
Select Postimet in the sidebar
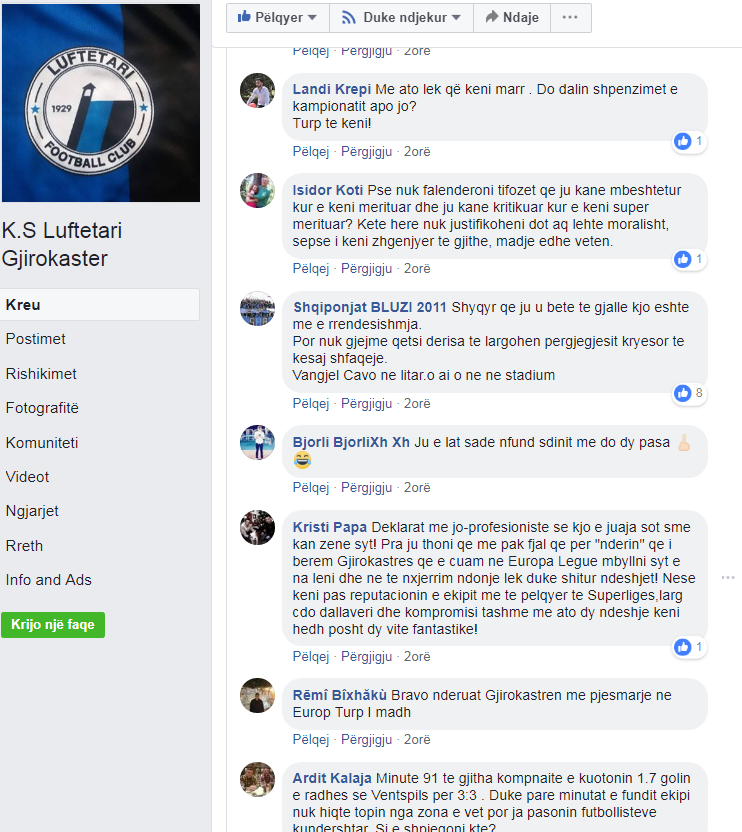(x=36, y=339)
